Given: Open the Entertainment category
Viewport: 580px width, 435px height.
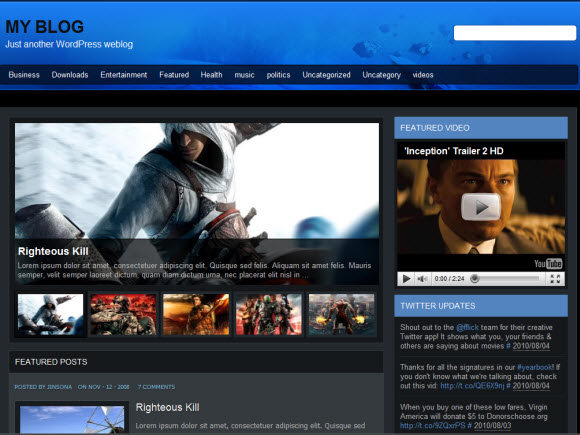Looking at the screenshot, I should [x=124, y=75].
